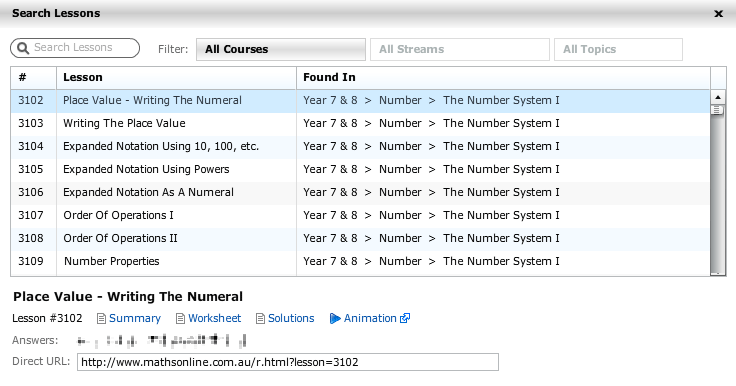Viewport: 736px width, 386px height.
Task: Select row Order Of Operations I
Action: click(360, 216)
